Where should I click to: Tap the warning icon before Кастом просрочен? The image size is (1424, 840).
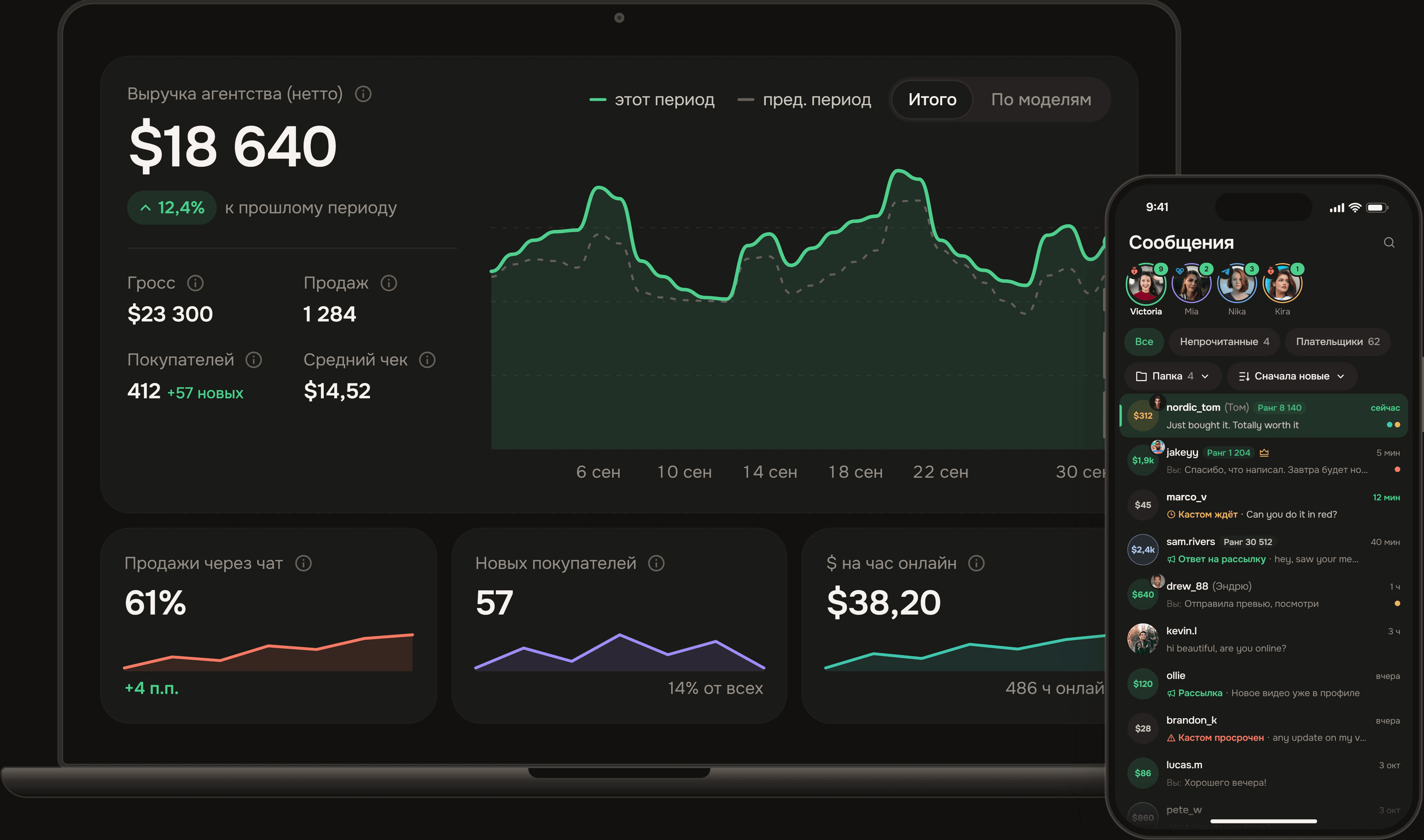click(1171, 738)
